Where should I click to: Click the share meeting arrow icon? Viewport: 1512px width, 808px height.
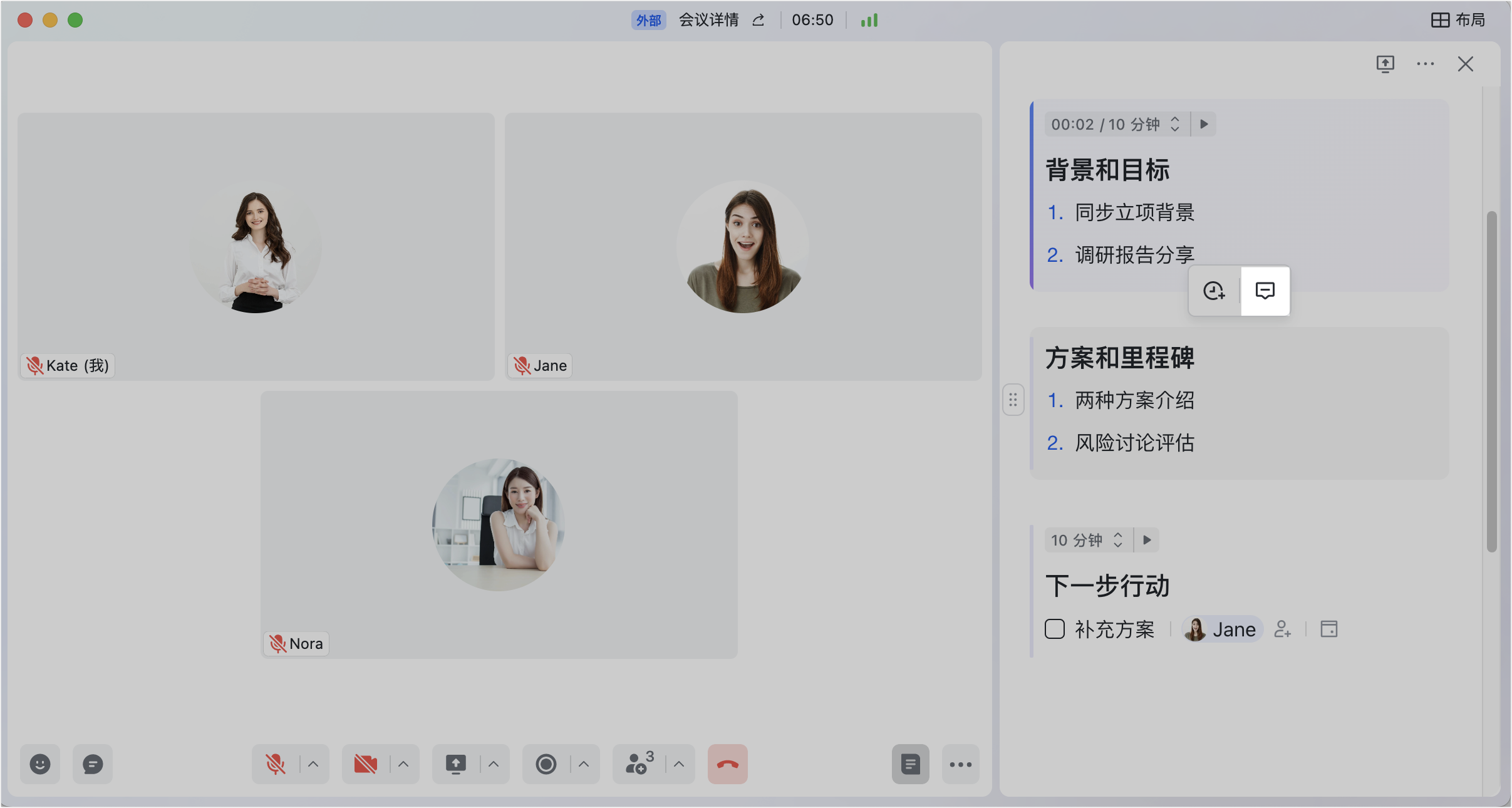[x=759, y=20]
